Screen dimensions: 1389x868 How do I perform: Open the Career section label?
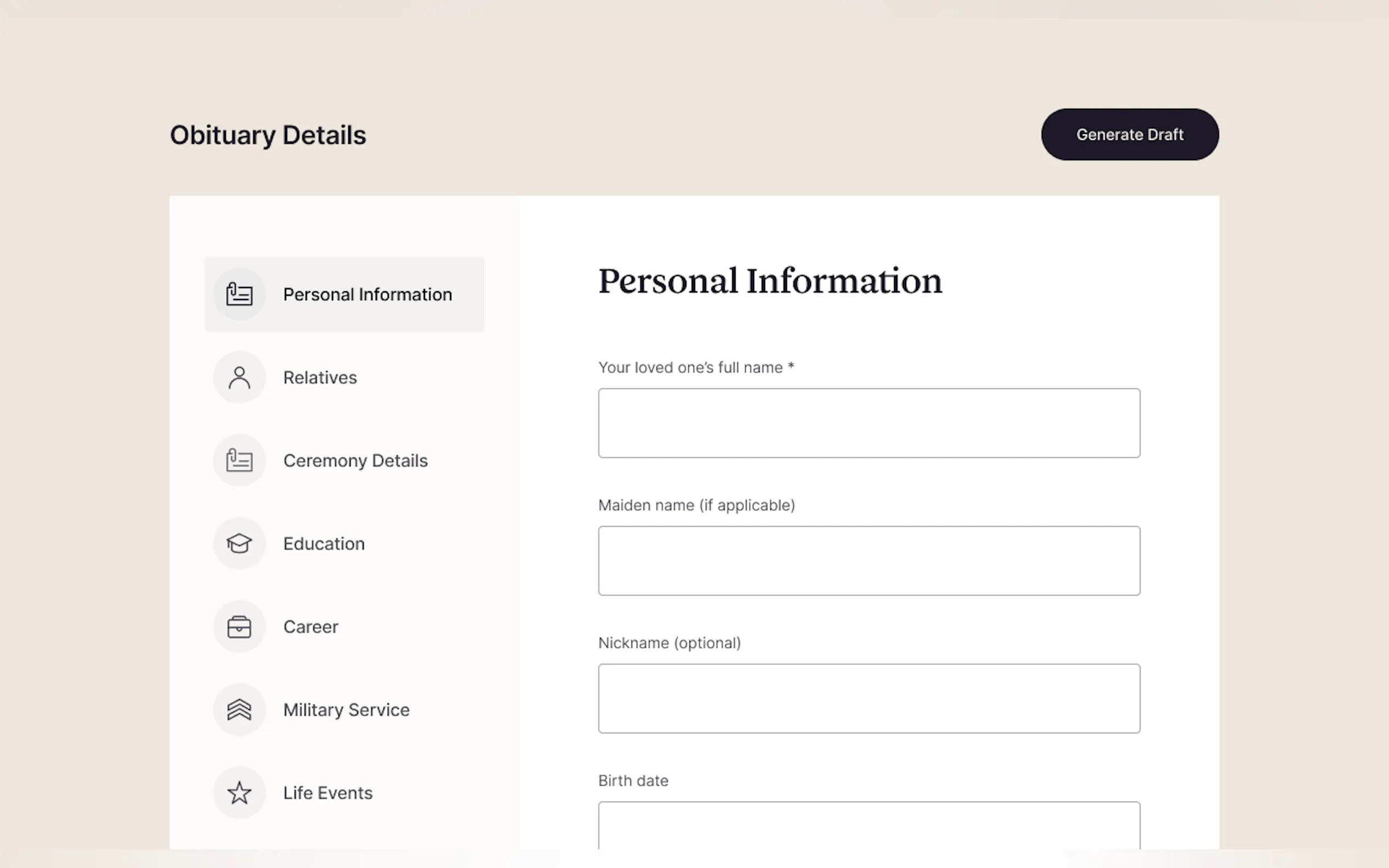pyautogui.click(x=311, y=627)
